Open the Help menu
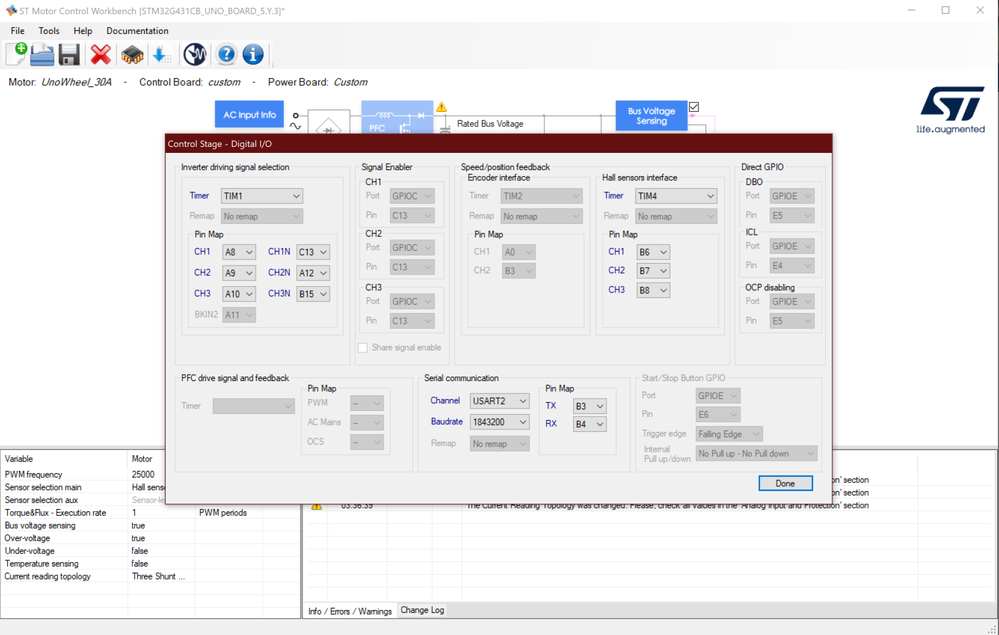This screenshot has height=635, width=999. tap(82, 31)
